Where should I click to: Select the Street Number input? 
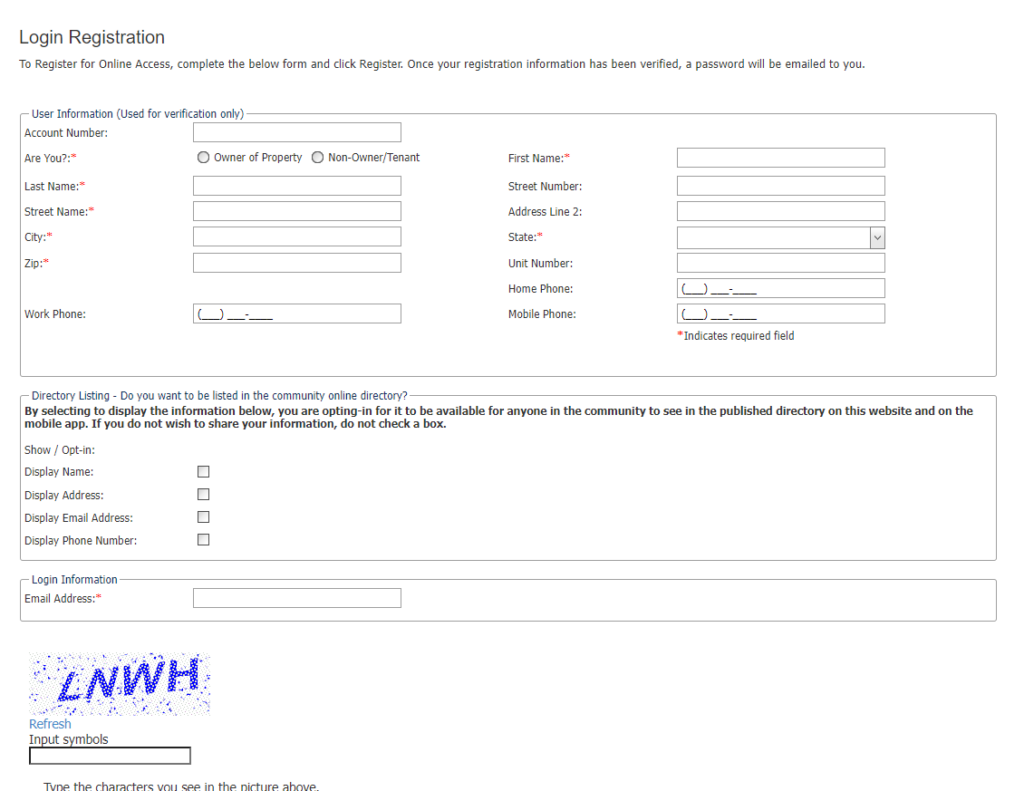coord(780,186)
